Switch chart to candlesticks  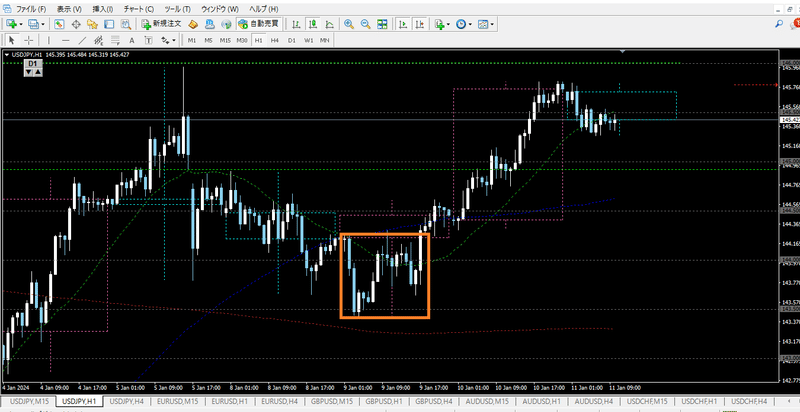[313, 24]
